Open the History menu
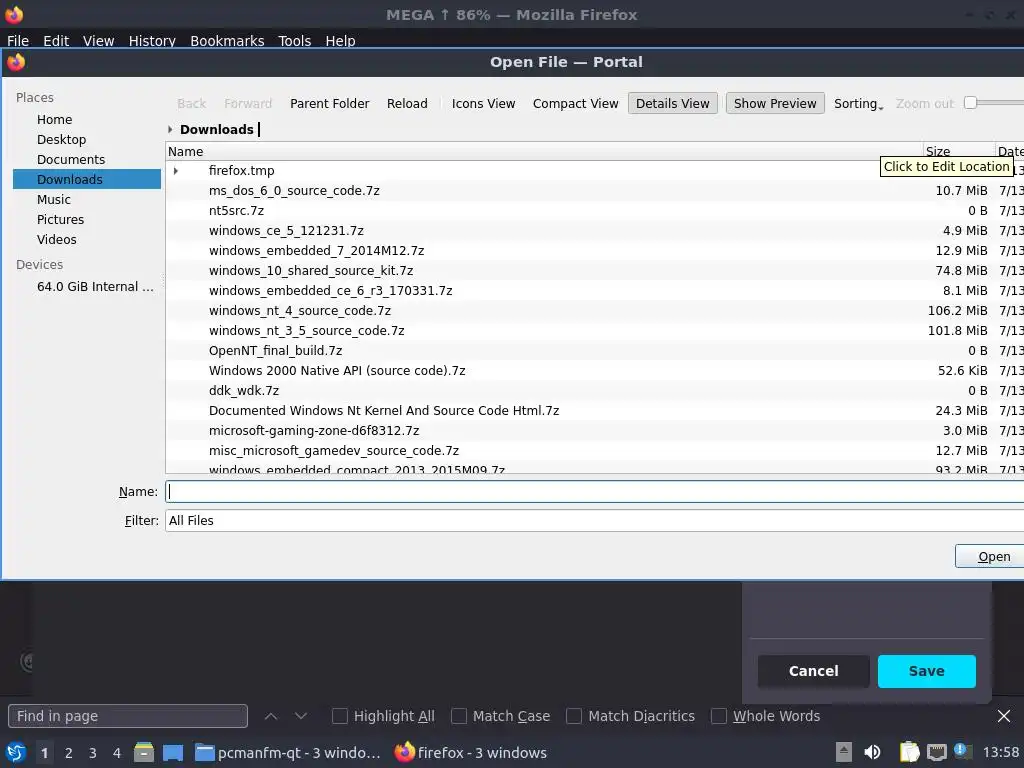The image size is (1024, 768). point(152,40)
